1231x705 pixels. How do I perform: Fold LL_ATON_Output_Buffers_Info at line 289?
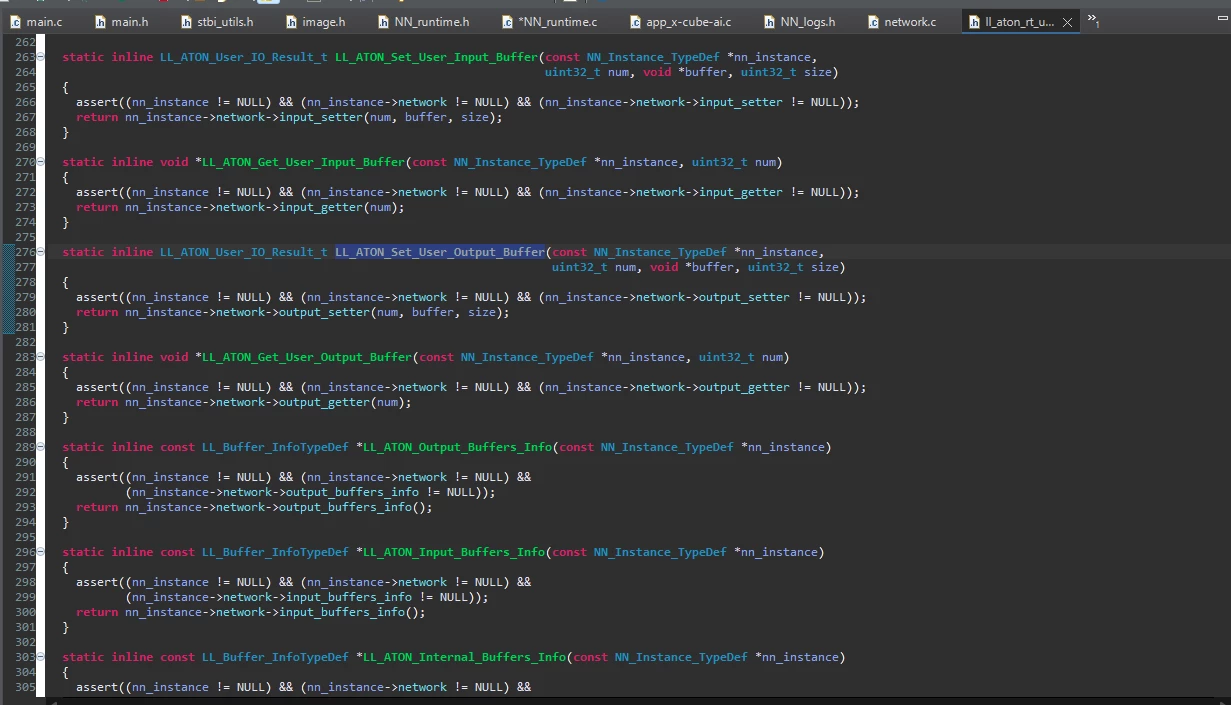pos(41,447)
